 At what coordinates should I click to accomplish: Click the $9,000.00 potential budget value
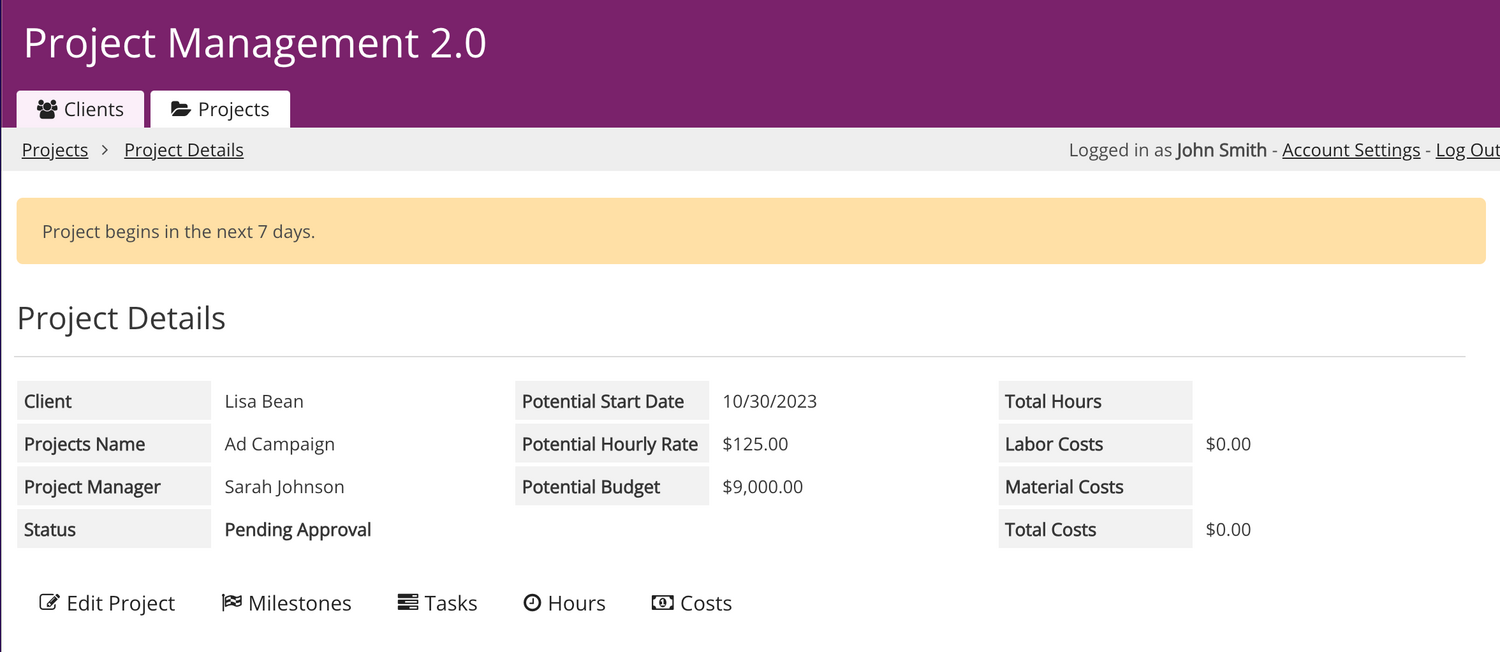click(762, 487)
